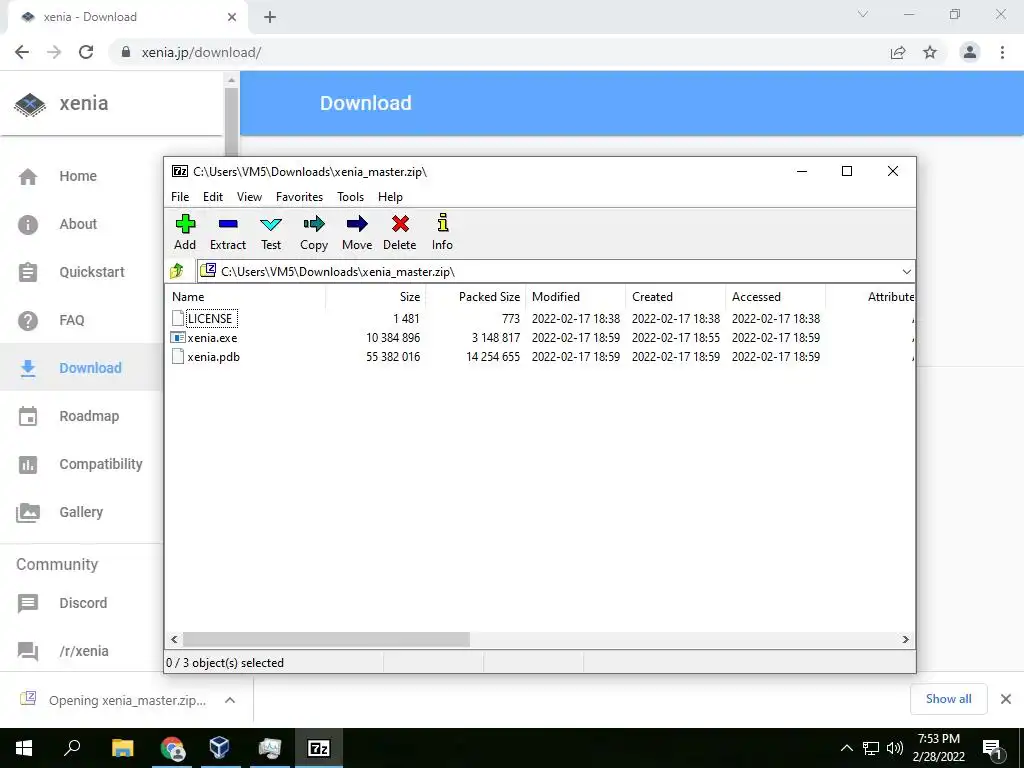Image resolution: width=1024 pixels, height=768 pixels.
Task: Open a new Chrome tab
Action: [x=270, y=18]
